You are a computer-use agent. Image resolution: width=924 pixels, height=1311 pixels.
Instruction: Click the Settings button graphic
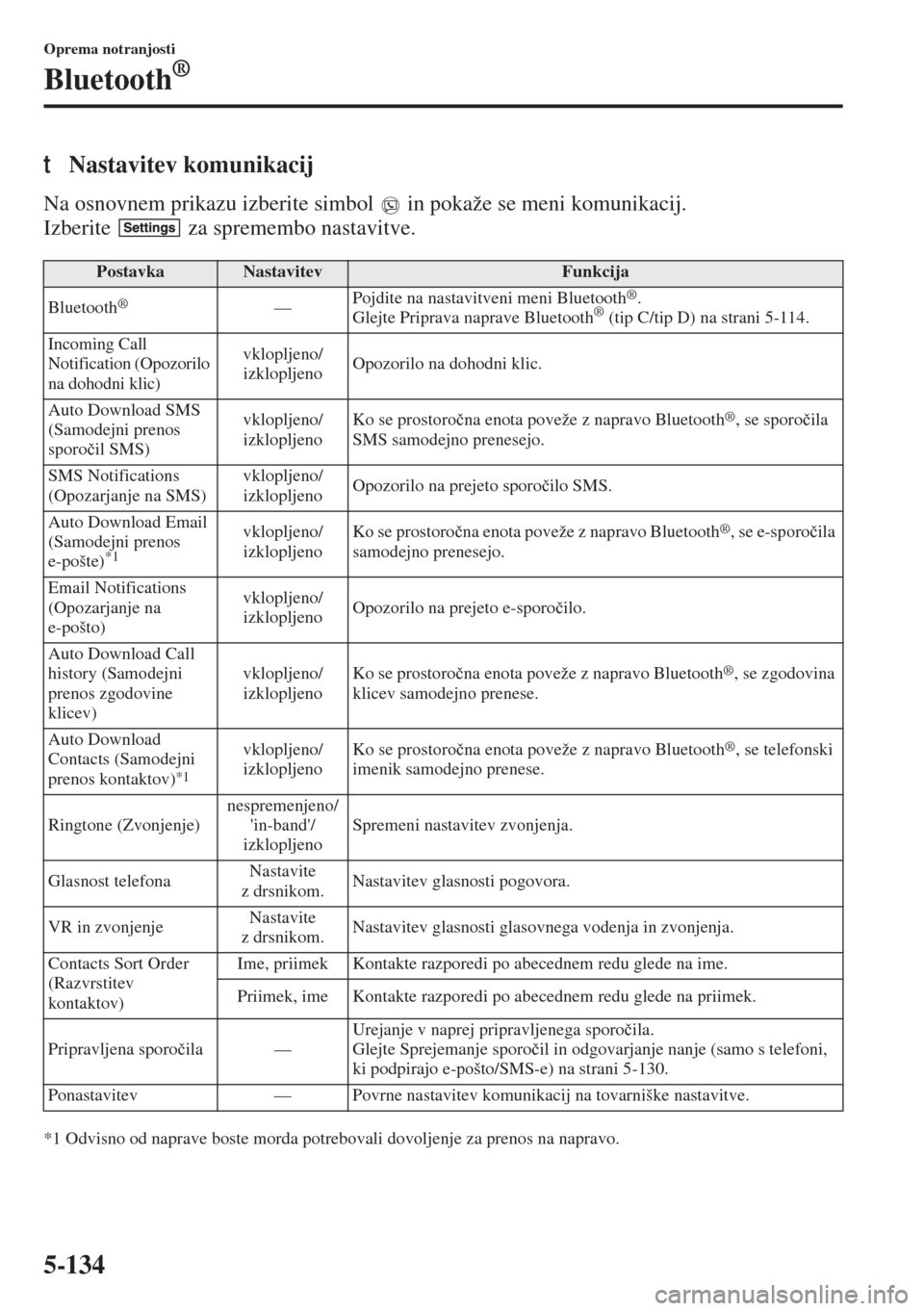(x=151, y=229)
